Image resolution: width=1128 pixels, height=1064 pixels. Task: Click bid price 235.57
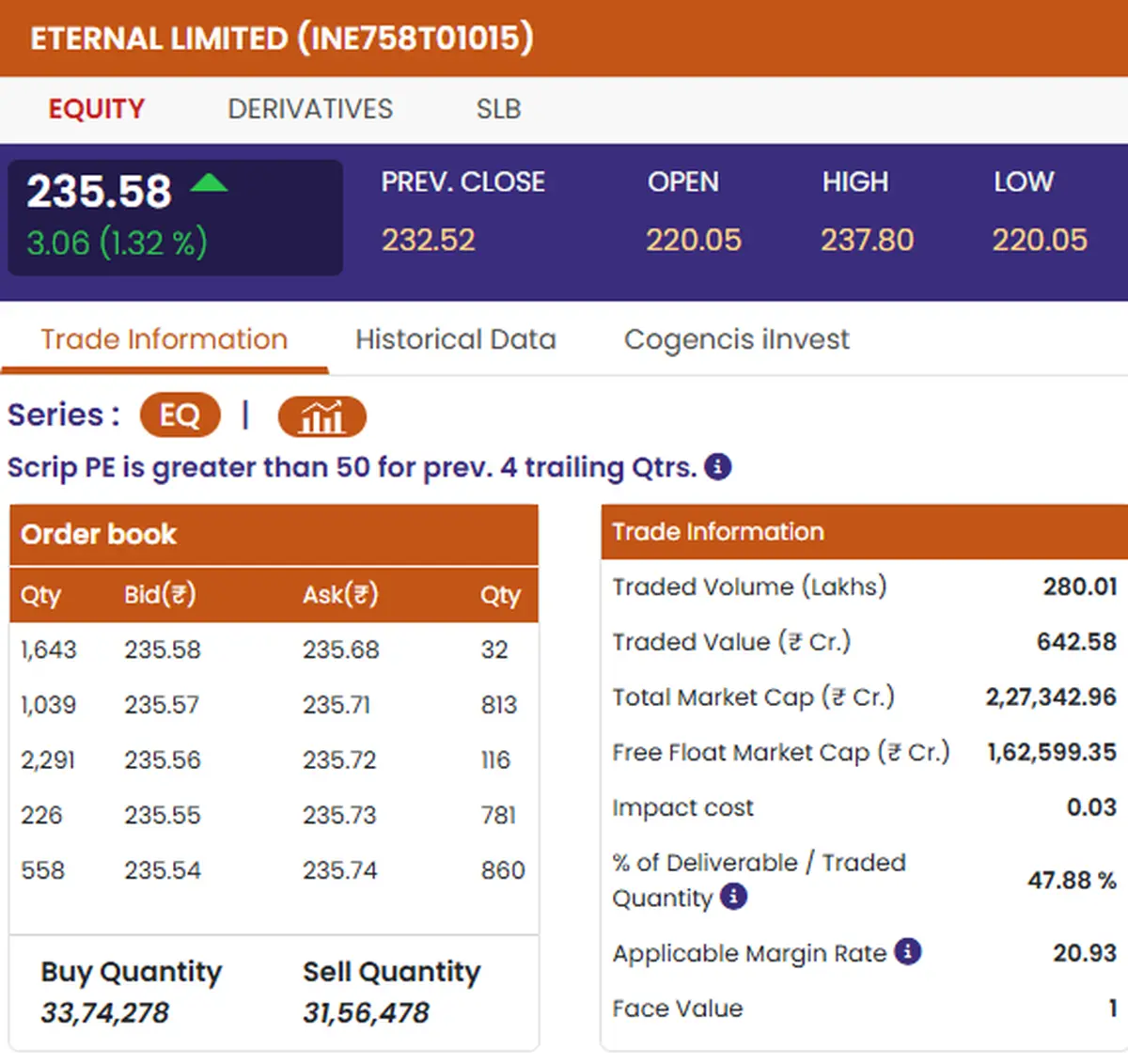click(162, 705)
